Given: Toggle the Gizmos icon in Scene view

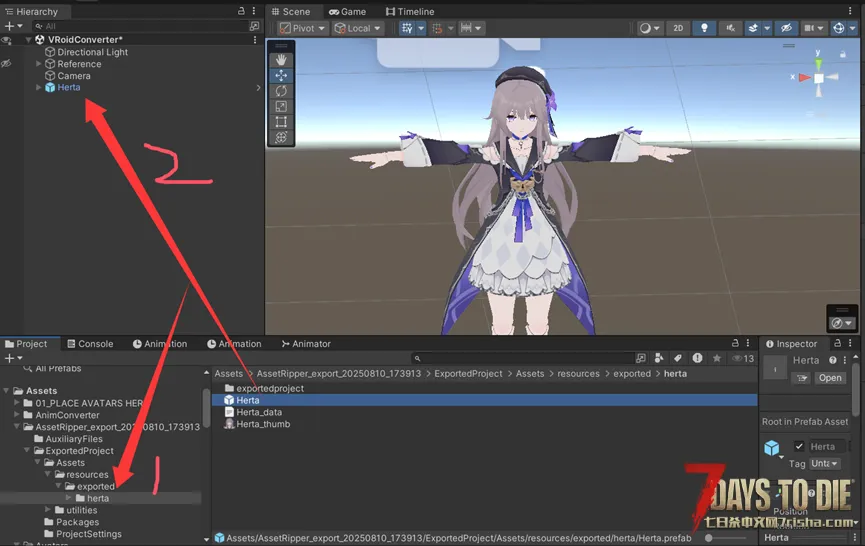Looking at the screenshot, I should pyautogui.click(x=839, y=28).
